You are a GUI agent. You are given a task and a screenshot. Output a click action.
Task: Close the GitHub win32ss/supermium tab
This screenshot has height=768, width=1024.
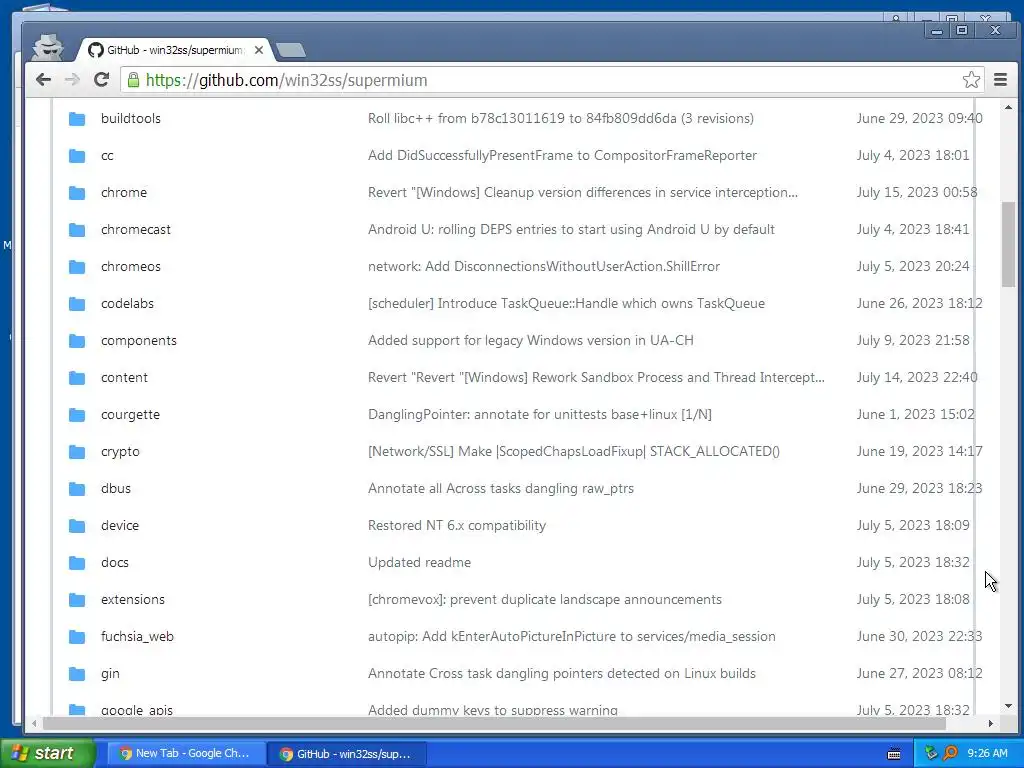coord(259,50)
